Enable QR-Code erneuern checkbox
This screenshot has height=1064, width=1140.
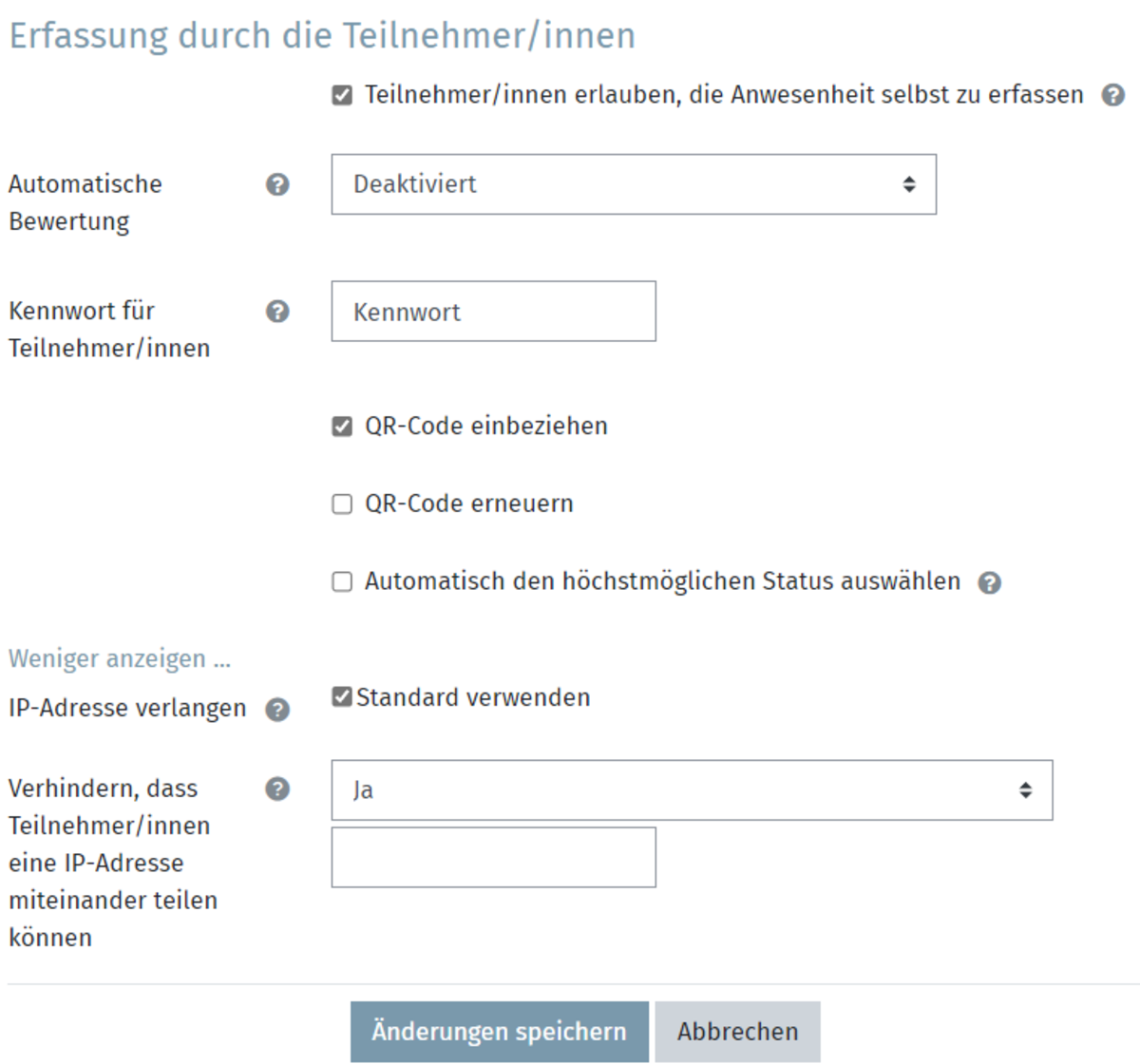[x=342, y=504]
